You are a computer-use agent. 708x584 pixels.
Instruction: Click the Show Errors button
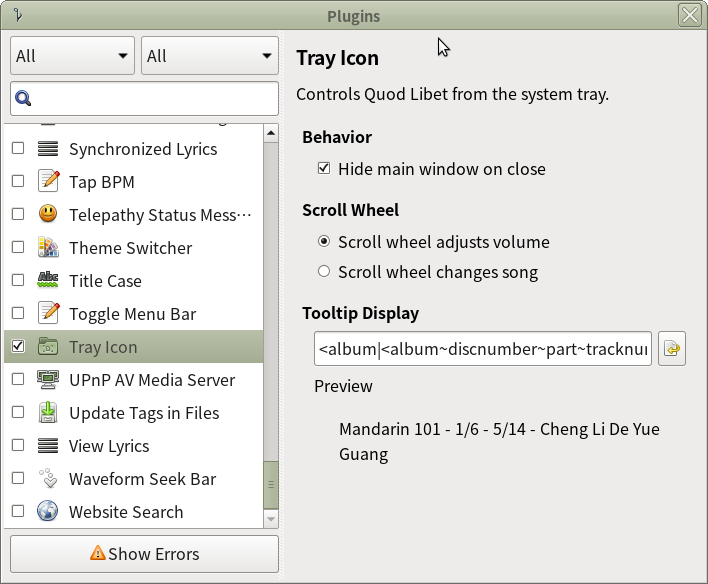coord(144,554)
